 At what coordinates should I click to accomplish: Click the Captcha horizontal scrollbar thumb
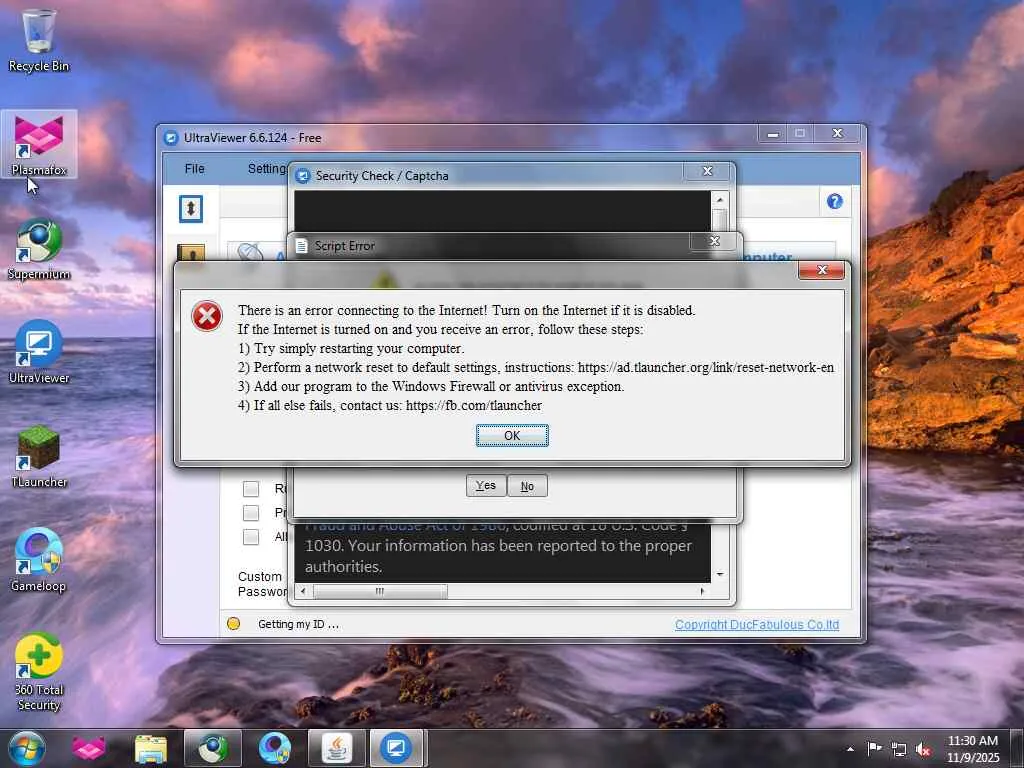[379, 592]
